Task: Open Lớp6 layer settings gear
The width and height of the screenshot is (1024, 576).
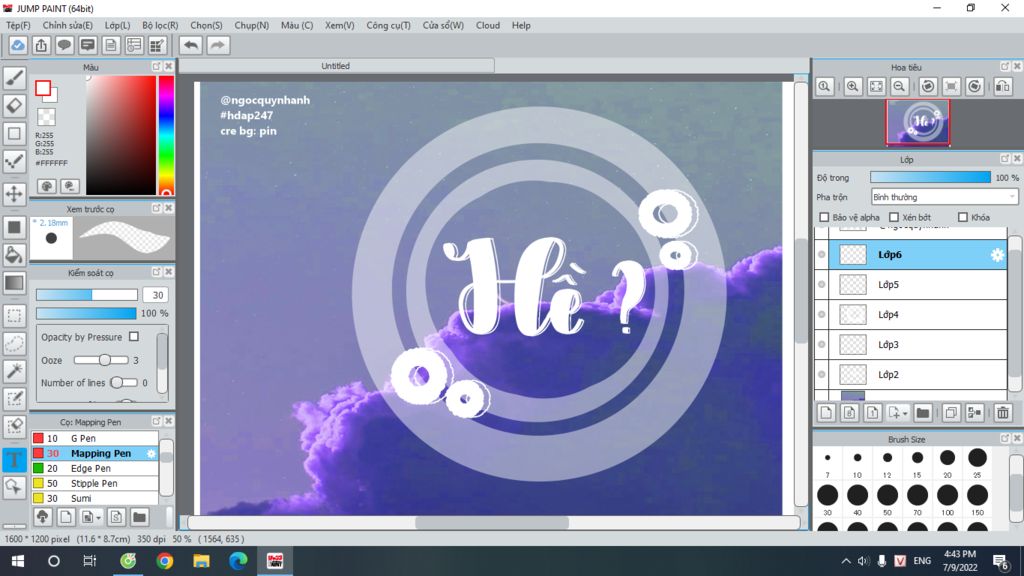Action: coord(997,255)
